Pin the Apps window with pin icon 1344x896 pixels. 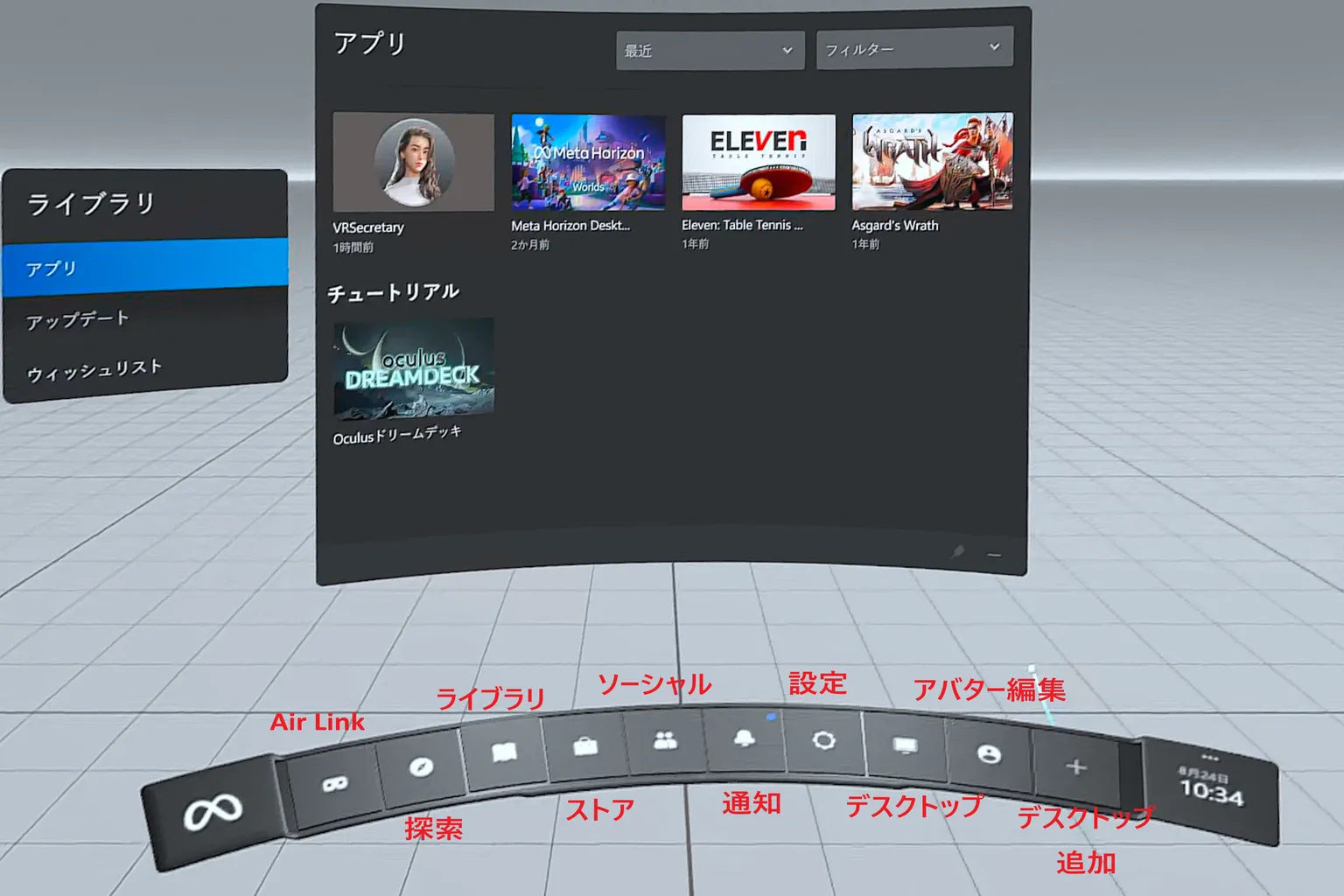[958, 551]
